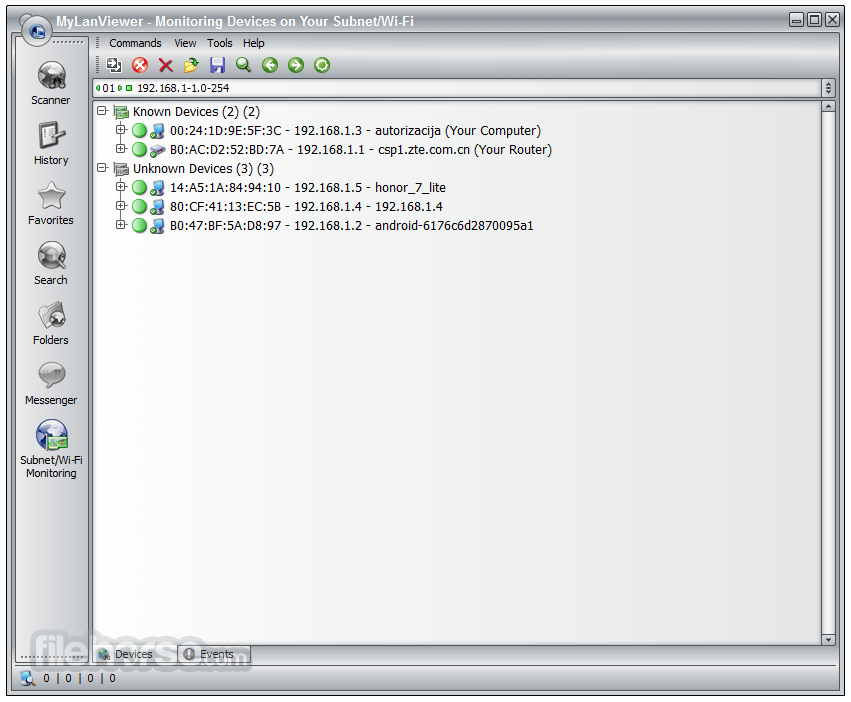Click the open folder toolbar icon
This screenshot has width=851, height=702.
point(191,65)
